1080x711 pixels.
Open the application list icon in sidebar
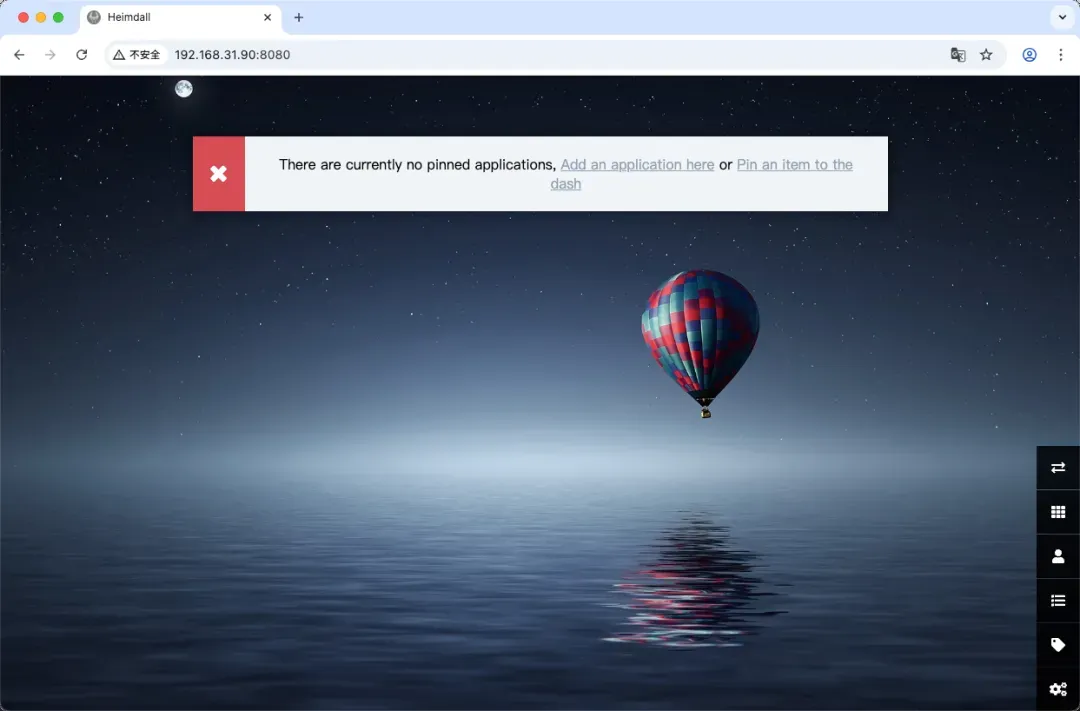1058,600
